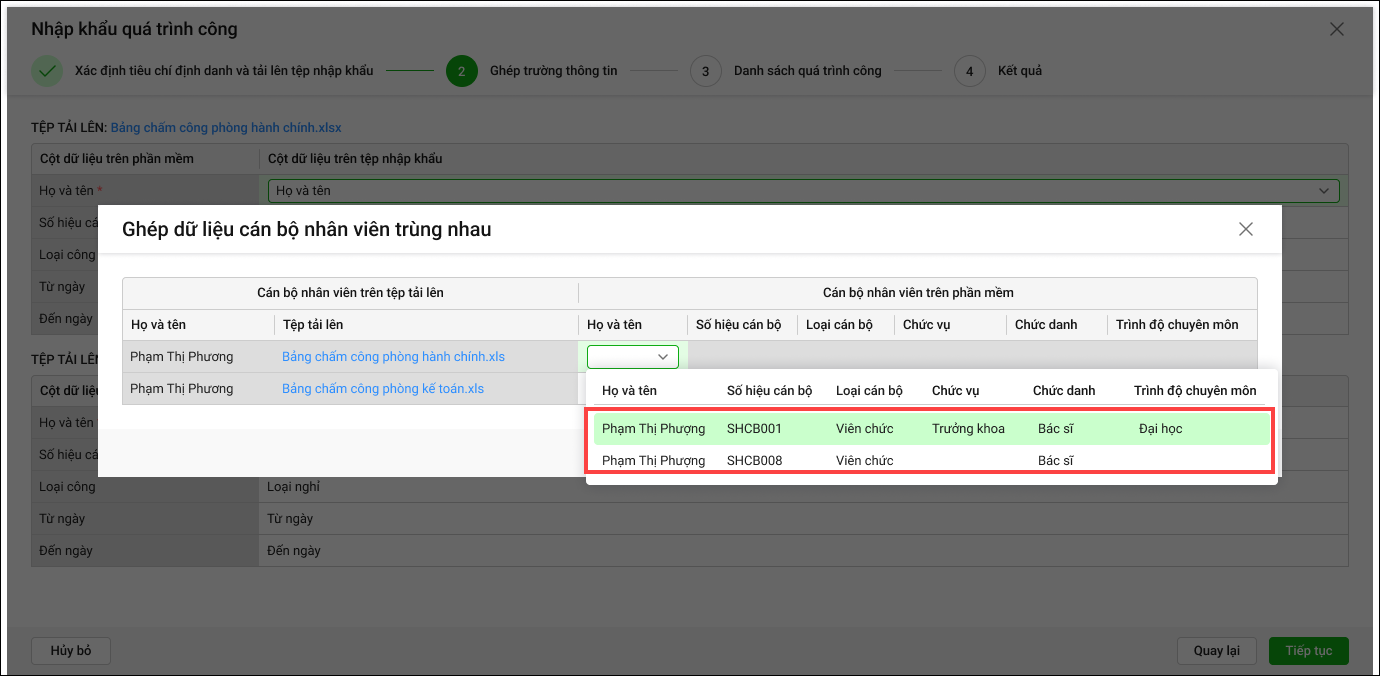
Task: Open Bảng chấm công phòng hành chính.xls link
Action: point(393,357)
